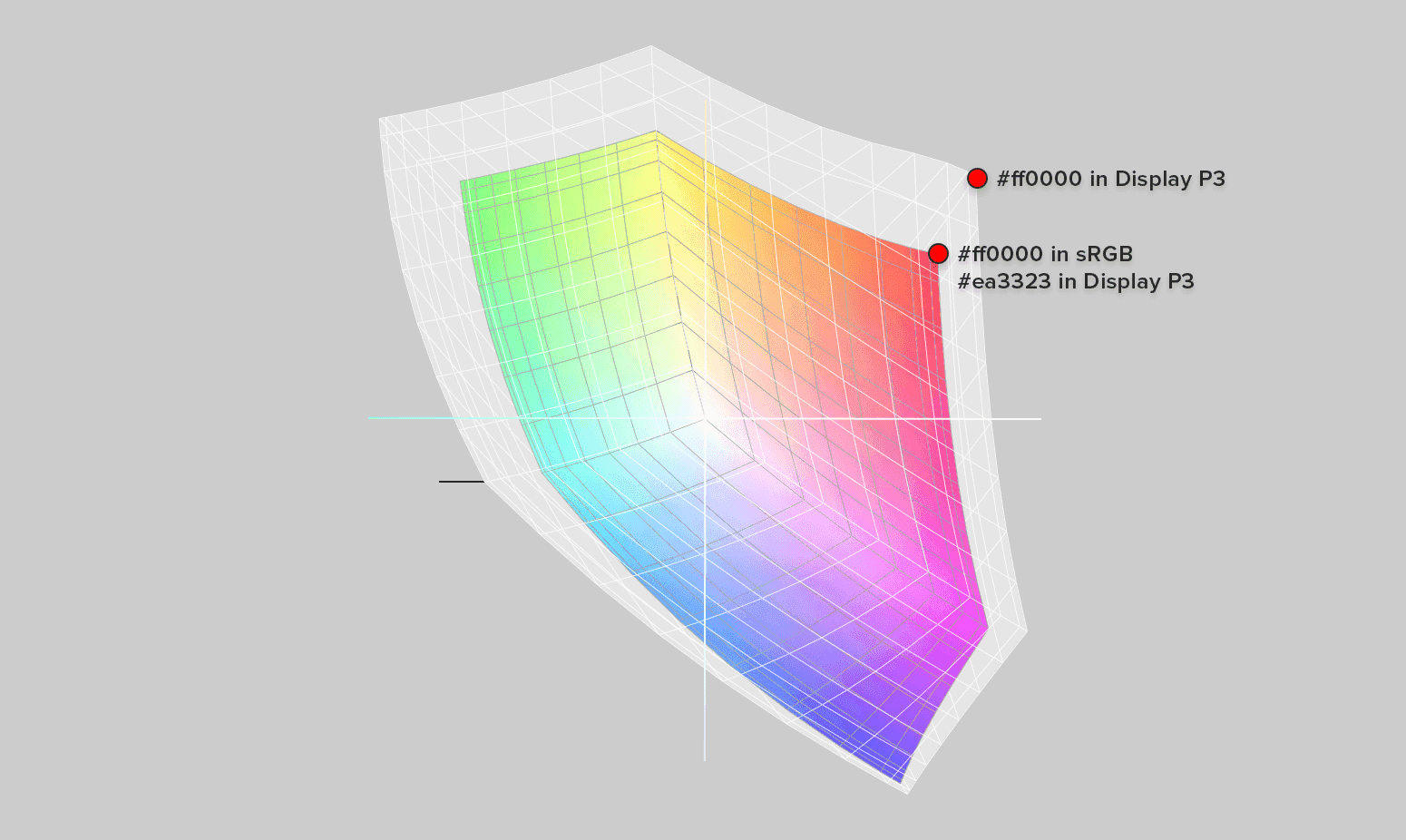Click the '#ff0000 in sRGB' label
Screen dimensions: 1406x840
(x=1046, y=253)
